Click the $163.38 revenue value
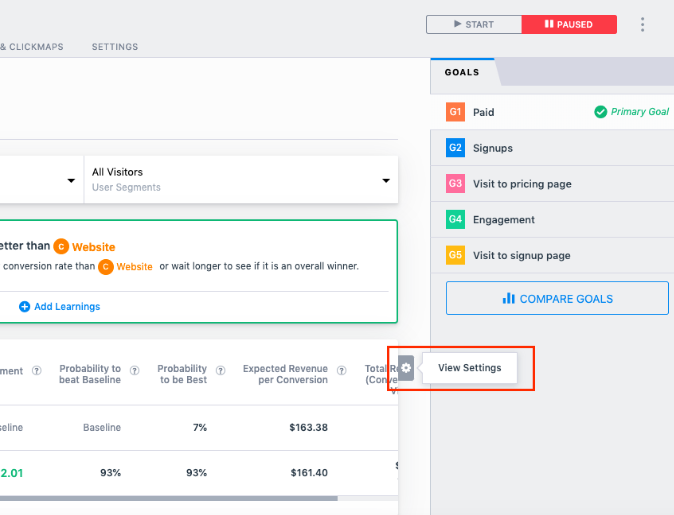The width and height of the screenshot is (674, 515). click(x=309, y=427)
